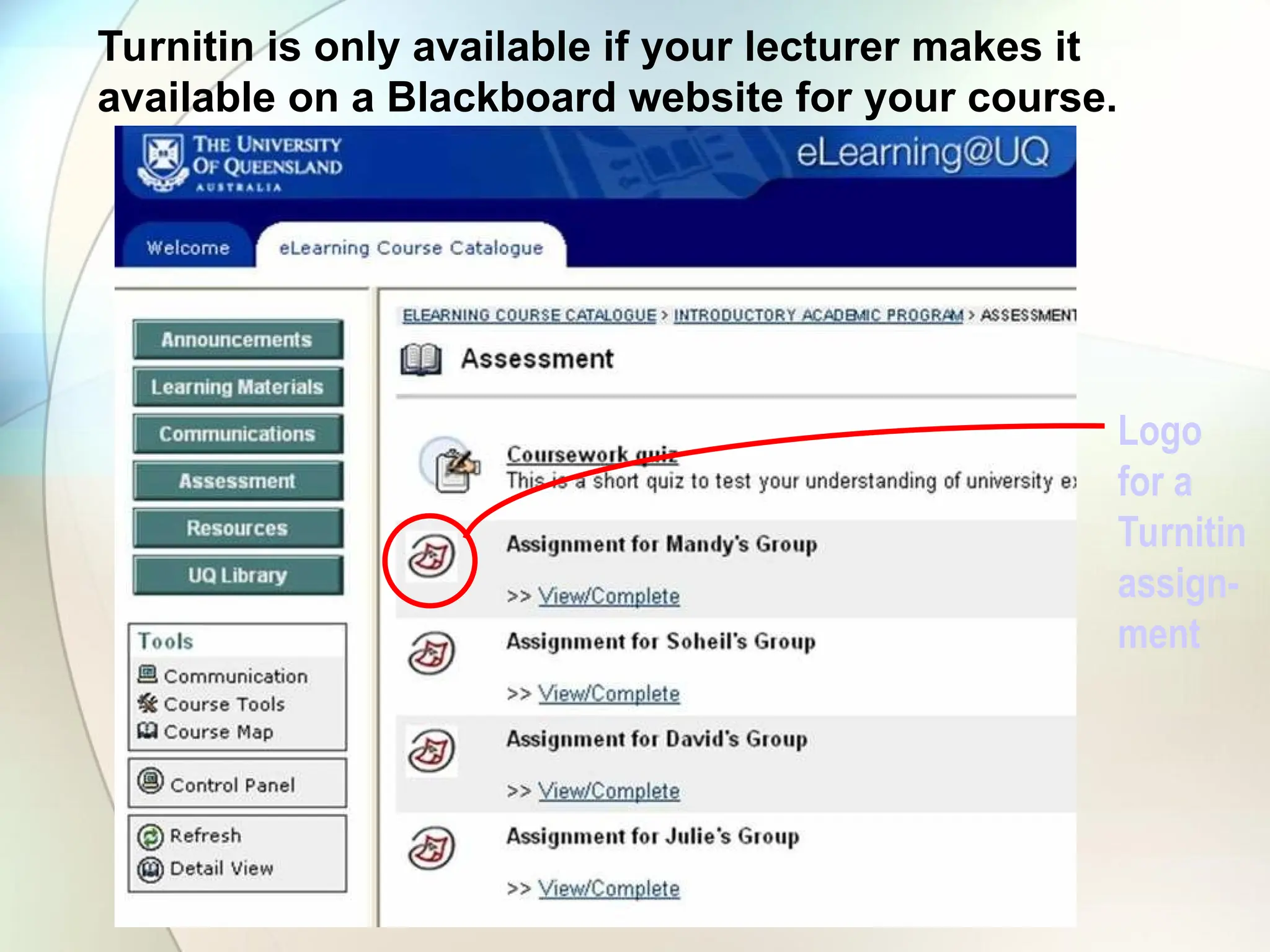Open Course Tools link text
Viewport: 1270px width, 952px height.
(x=224, y=704)
